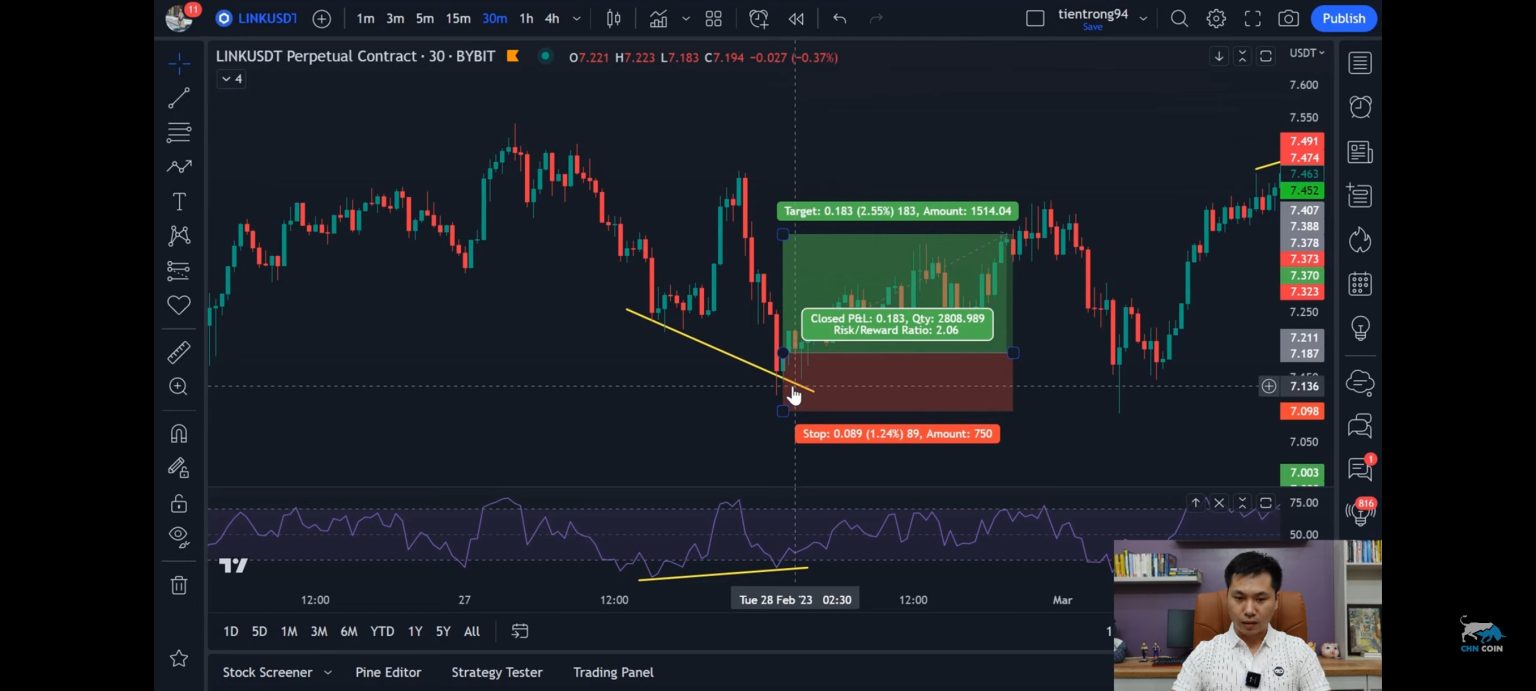Show All date range

472,631
